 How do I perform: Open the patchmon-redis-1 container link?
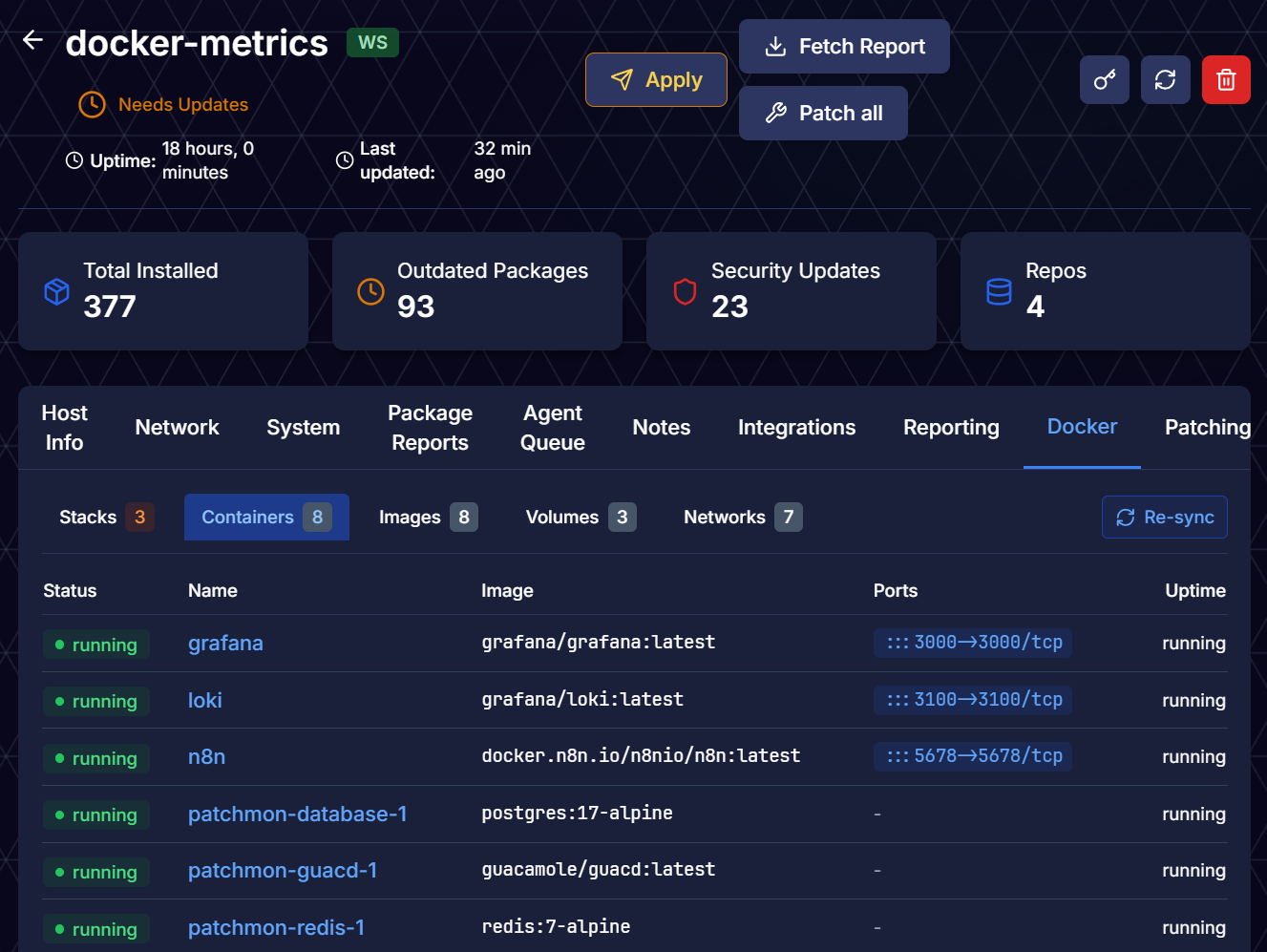[276, 927]
